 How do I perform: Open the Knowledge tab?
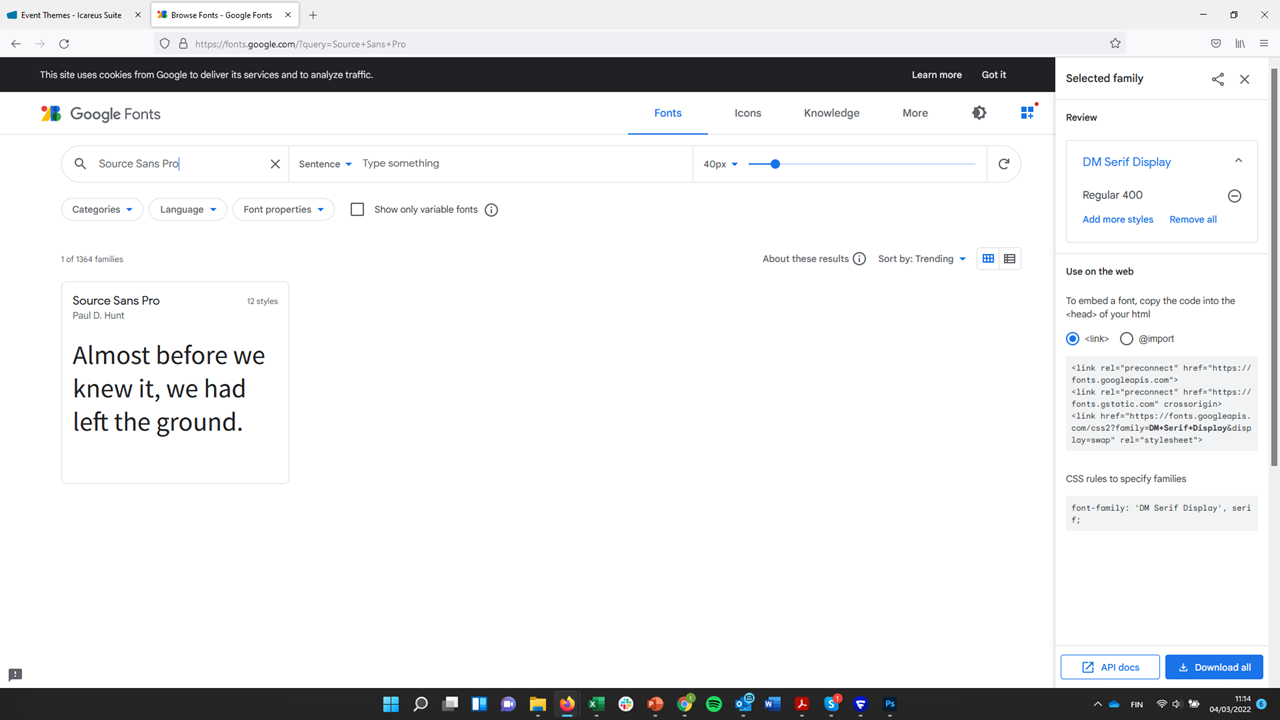(831, 113)
